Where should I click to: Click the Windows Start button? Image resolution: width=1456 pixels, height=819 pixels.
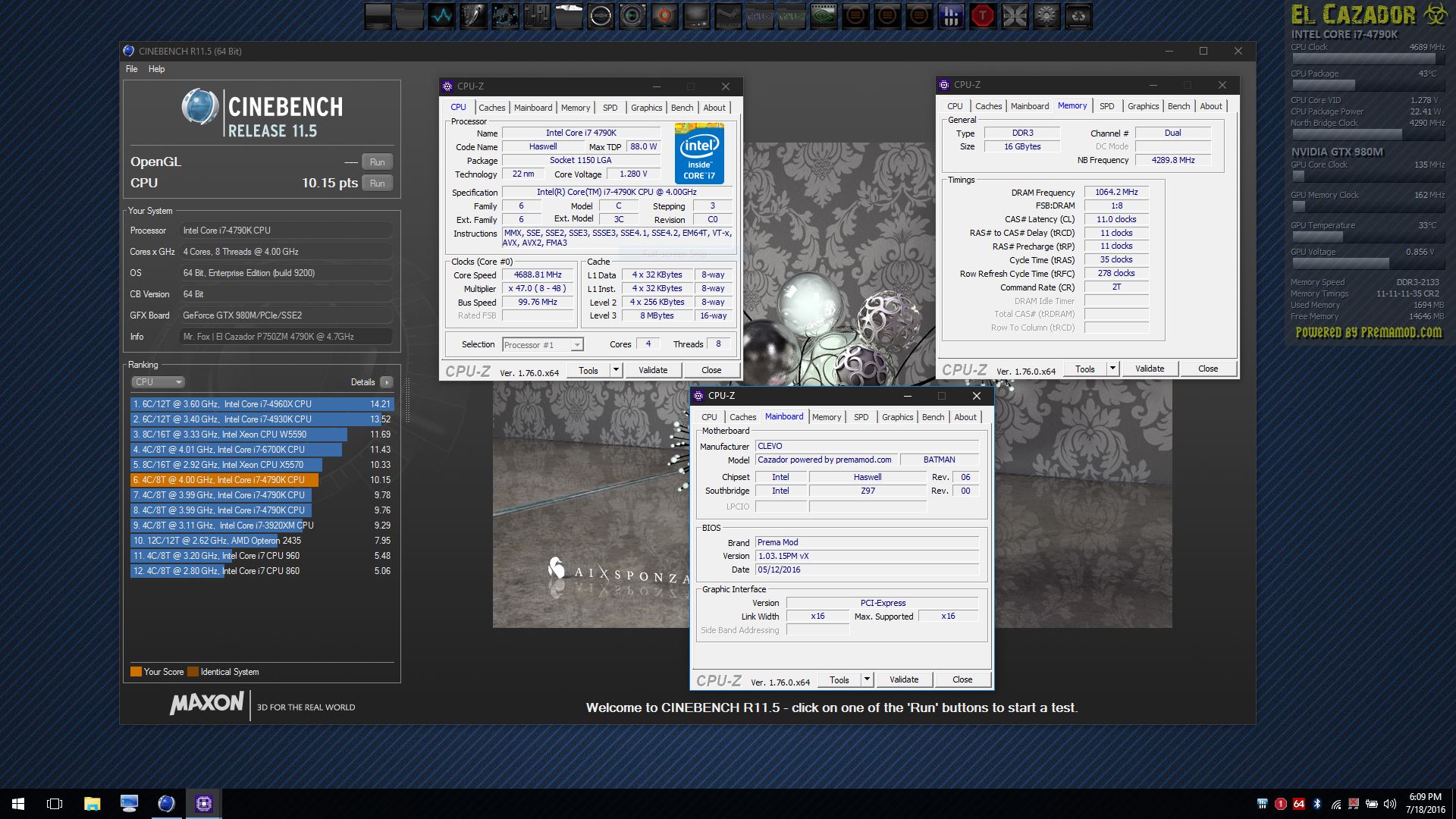click(18, 804)
